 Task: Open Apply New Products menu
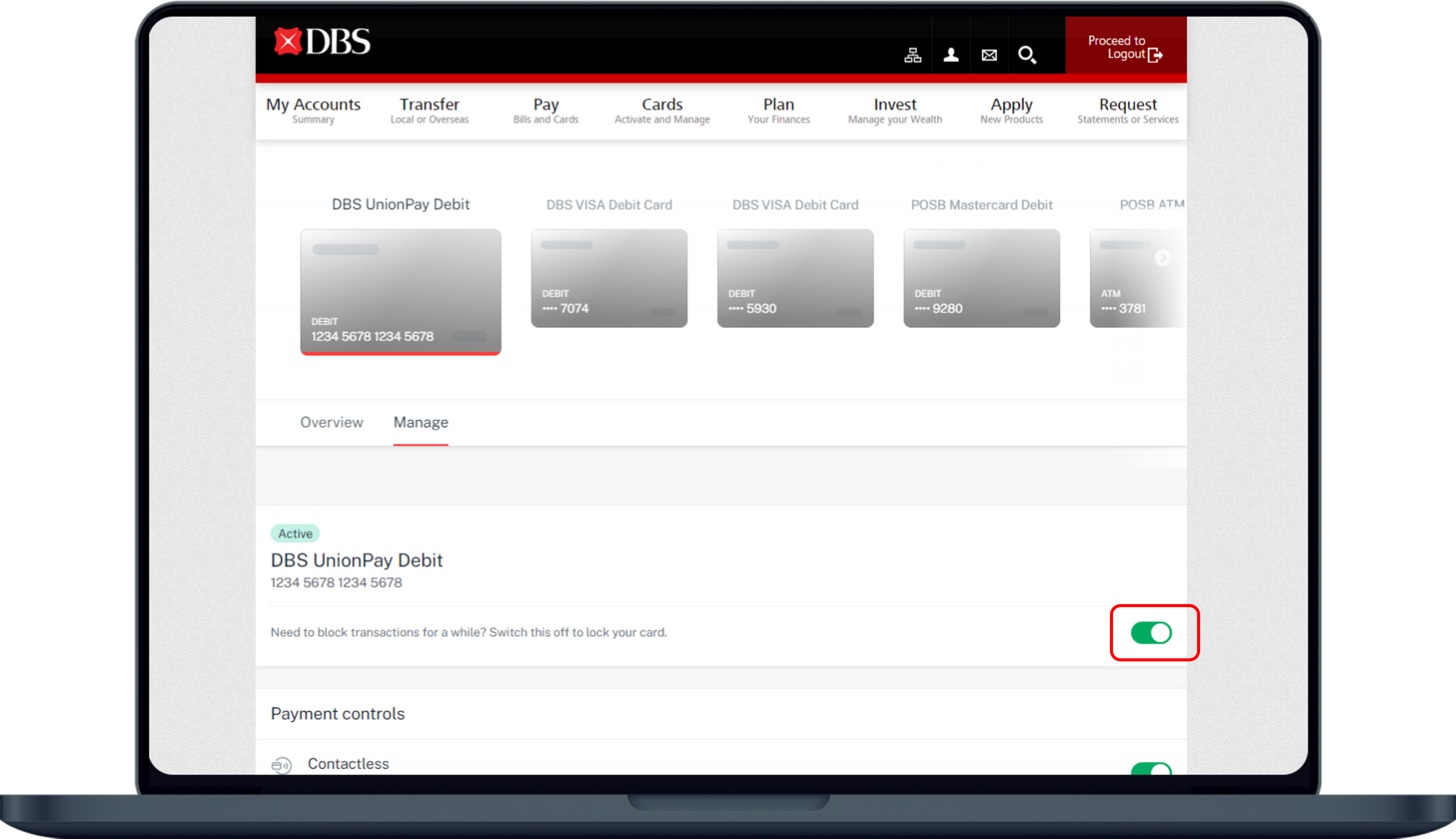click(1011, 110)
